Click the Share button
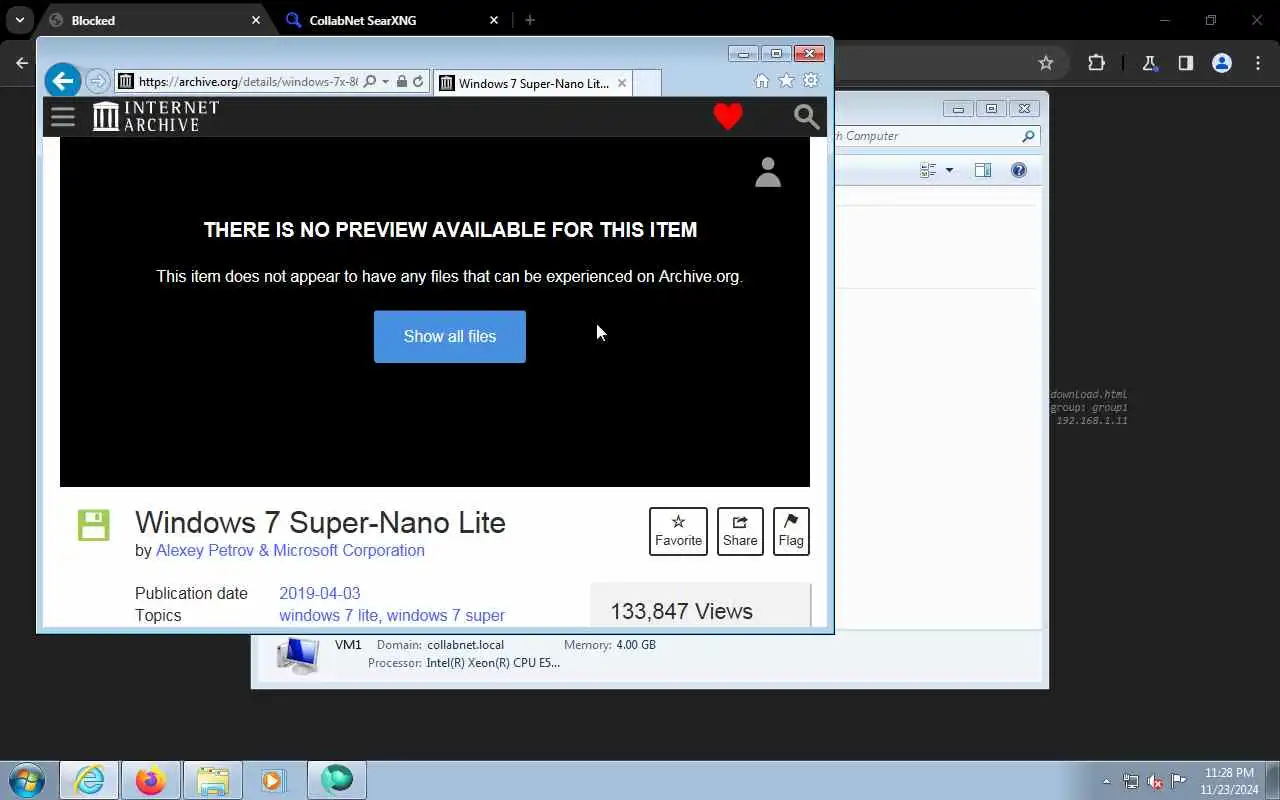Screen dimensions: 1280x800 [x=740, y=531]
